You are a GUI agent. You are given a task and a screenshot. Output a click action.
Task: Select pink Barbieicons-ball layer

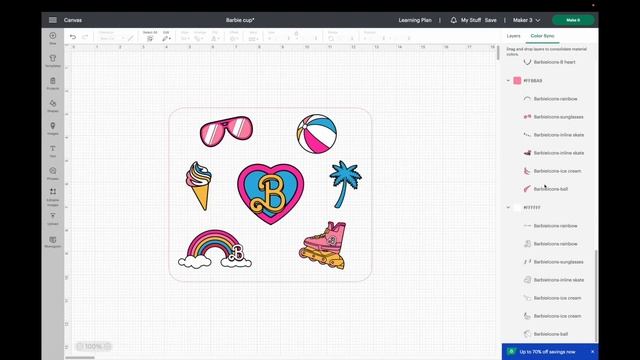point(546,189)
